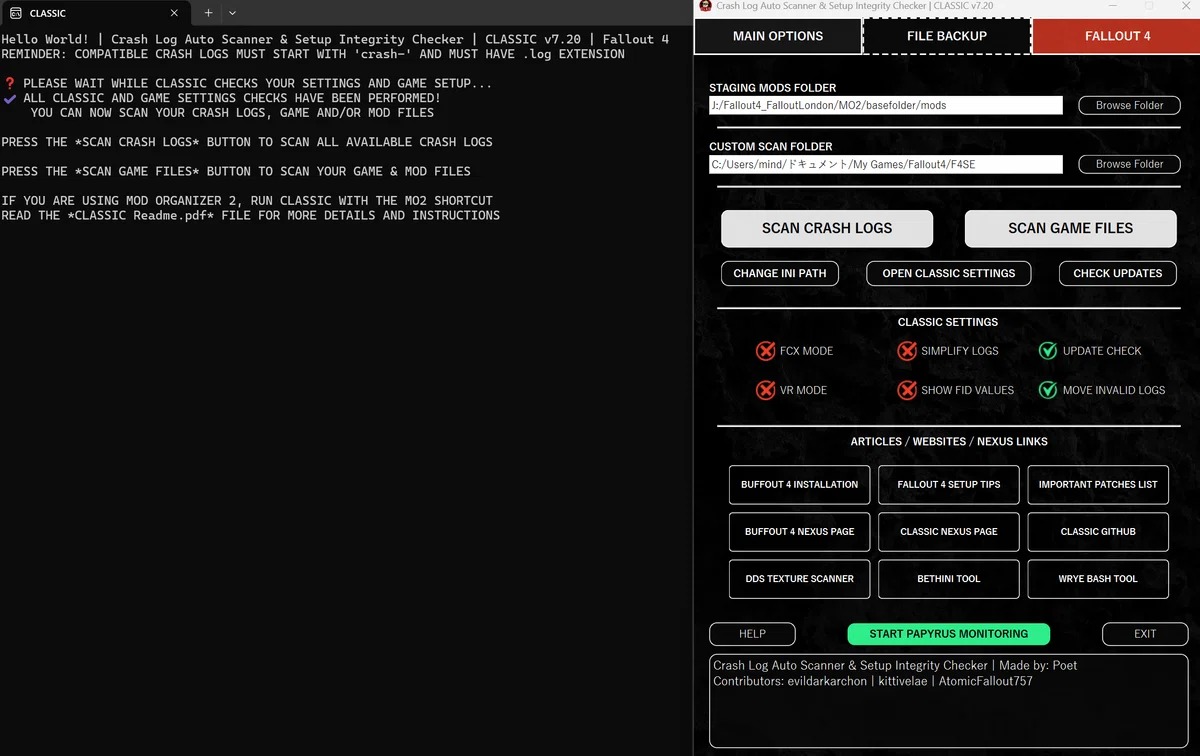Disable the UPDATE CHECK setting
The width and height of the screenshot is (1200, 756).
[1090, 351]
